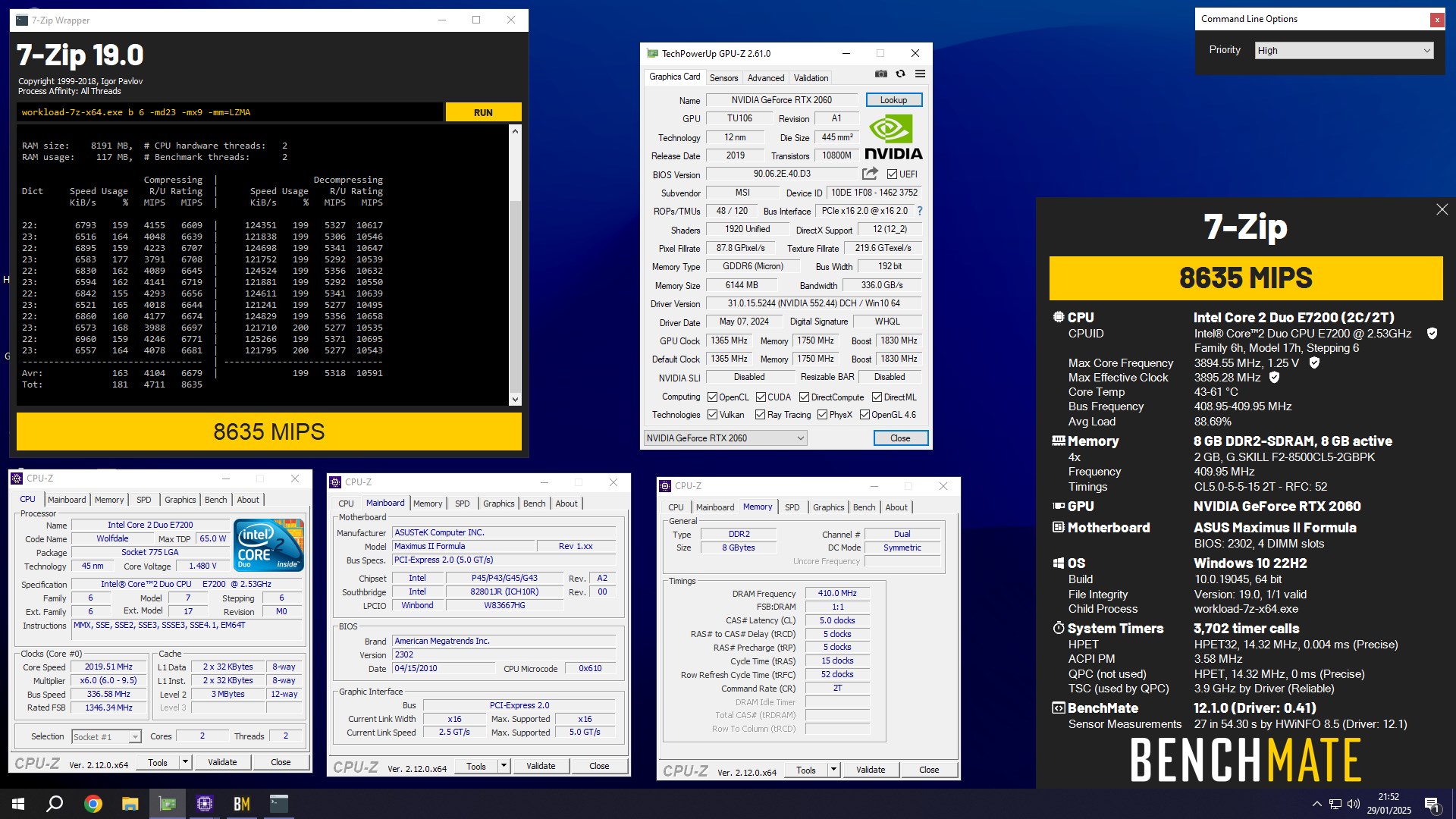The height and width of the screenshot is (819, 1456).
Task: Click the scroll down arrow in 7-Zip output
Action: point(515,400)
